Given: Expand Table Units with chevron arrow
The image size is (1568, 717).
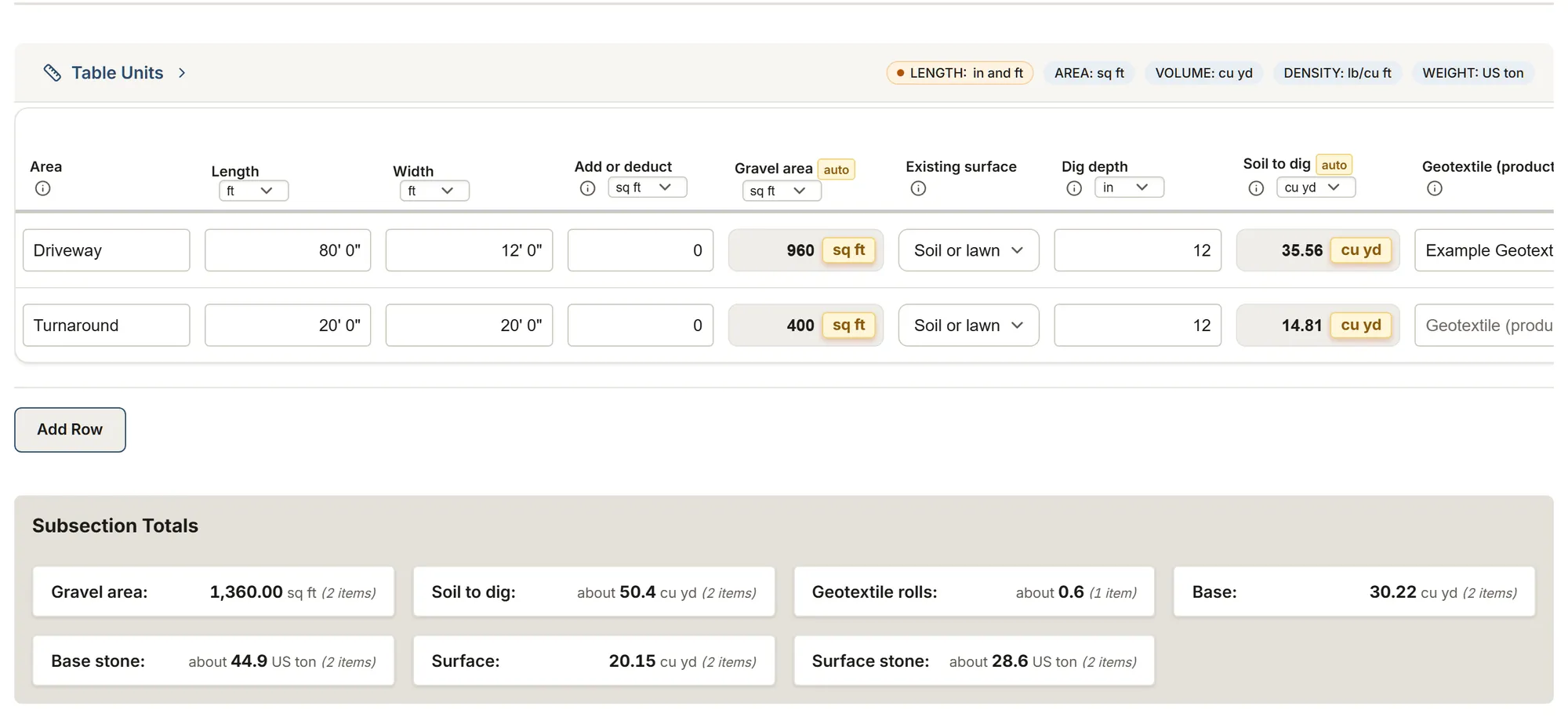Looking at the screenshot, I should [x=182, y=73].
